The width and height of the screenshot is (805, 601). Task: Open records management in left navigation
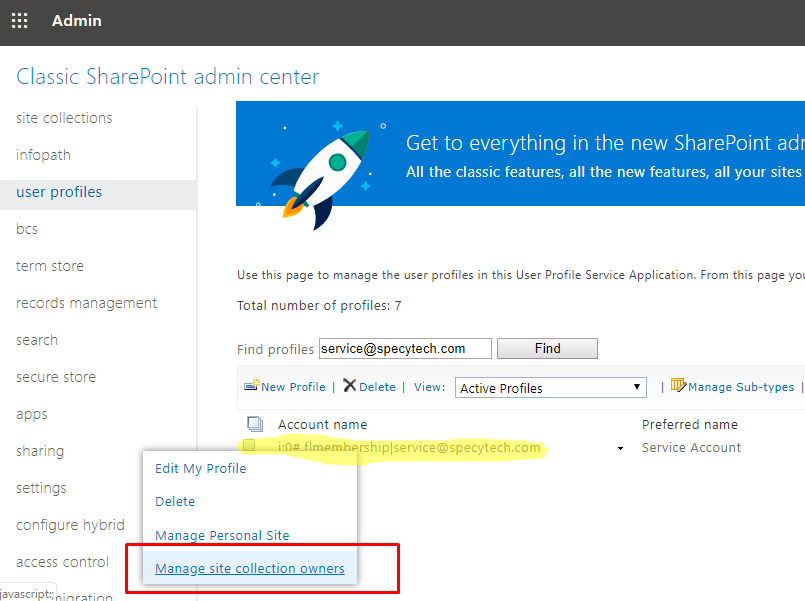click(x=86, y=303)
